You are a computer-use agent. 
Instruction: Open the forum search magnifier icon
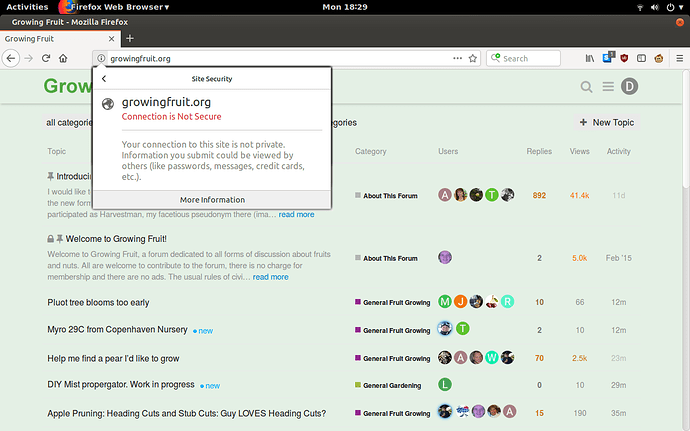tap(586, 87)
